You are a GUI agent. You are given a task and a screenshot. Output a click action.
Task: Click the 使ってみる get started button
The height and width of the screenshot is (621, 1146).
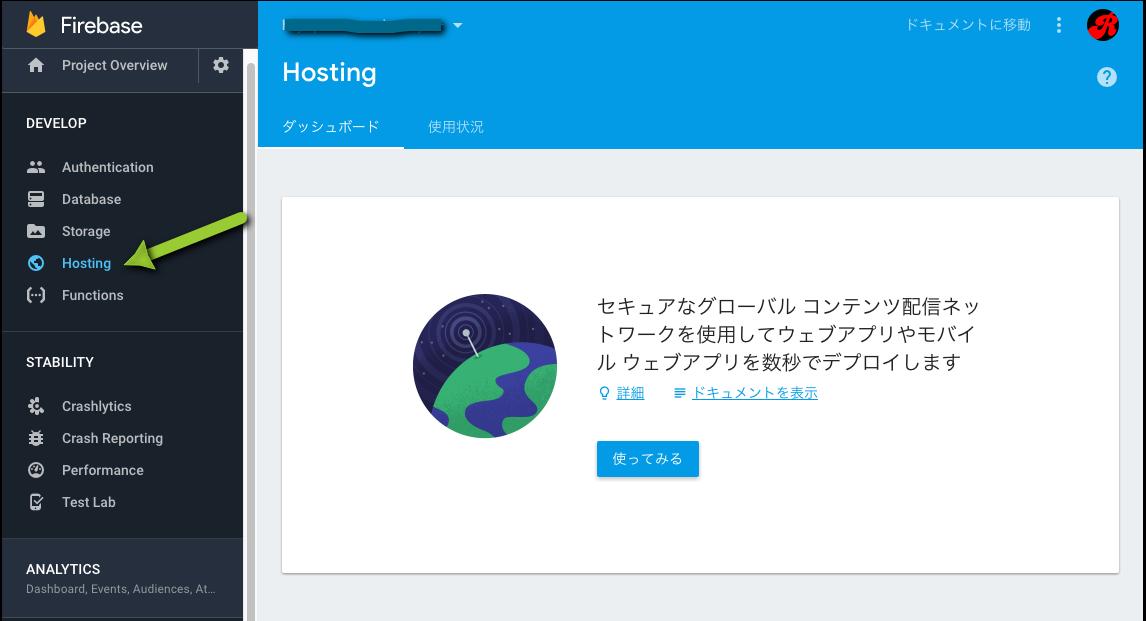[x=648, y=459]
